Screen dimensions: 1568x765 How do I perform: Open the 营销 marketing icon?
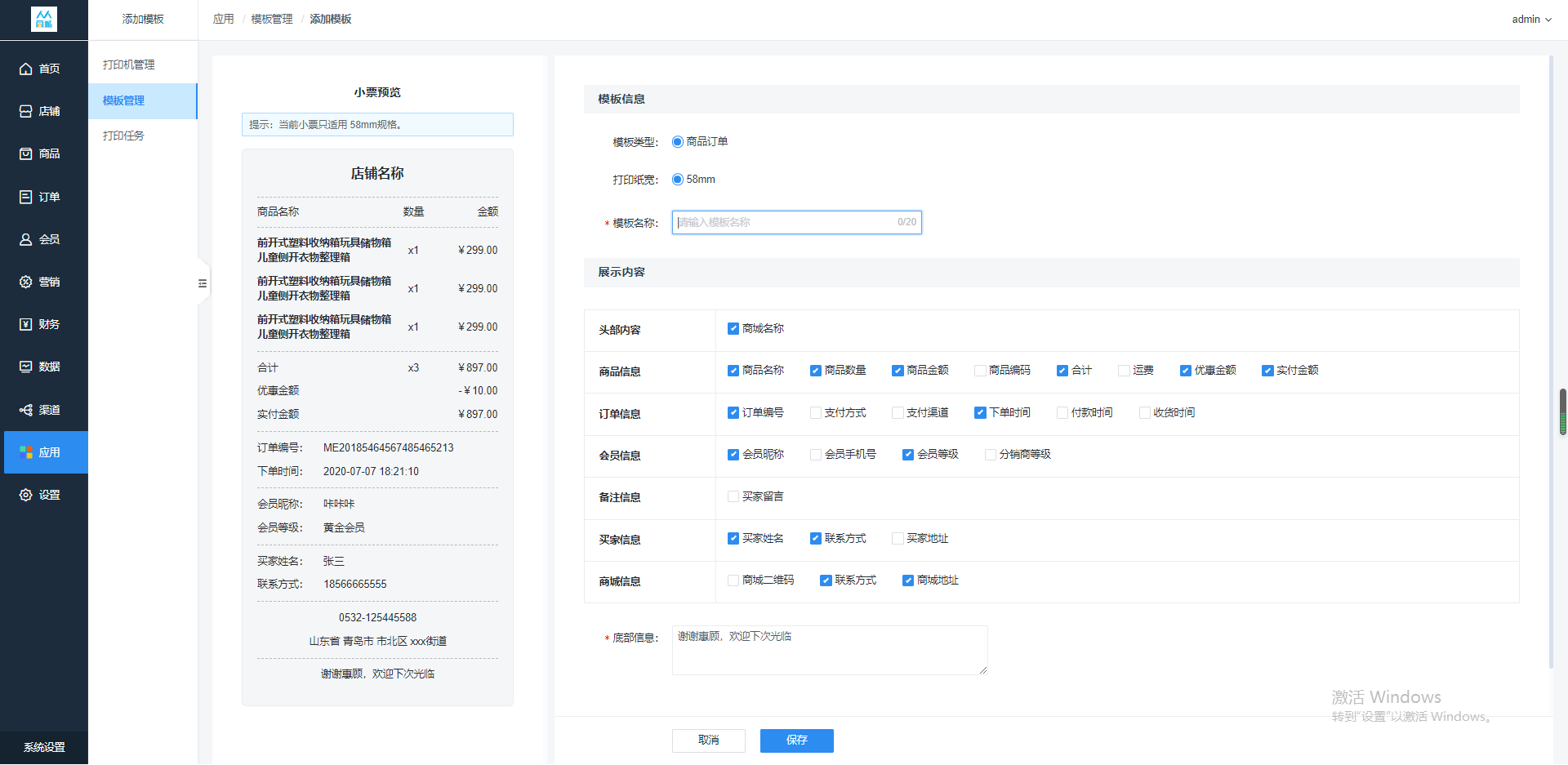26,282
